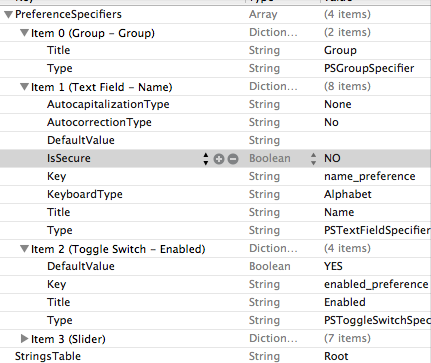Select the AutocapitalizationType key
The image size is (431, 363).
[x=108, y=104]
